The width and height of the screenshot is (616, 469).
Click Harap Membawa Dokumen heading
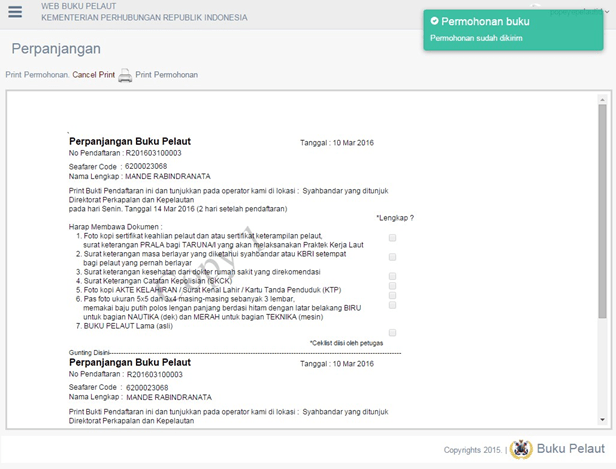coord(116,227)
